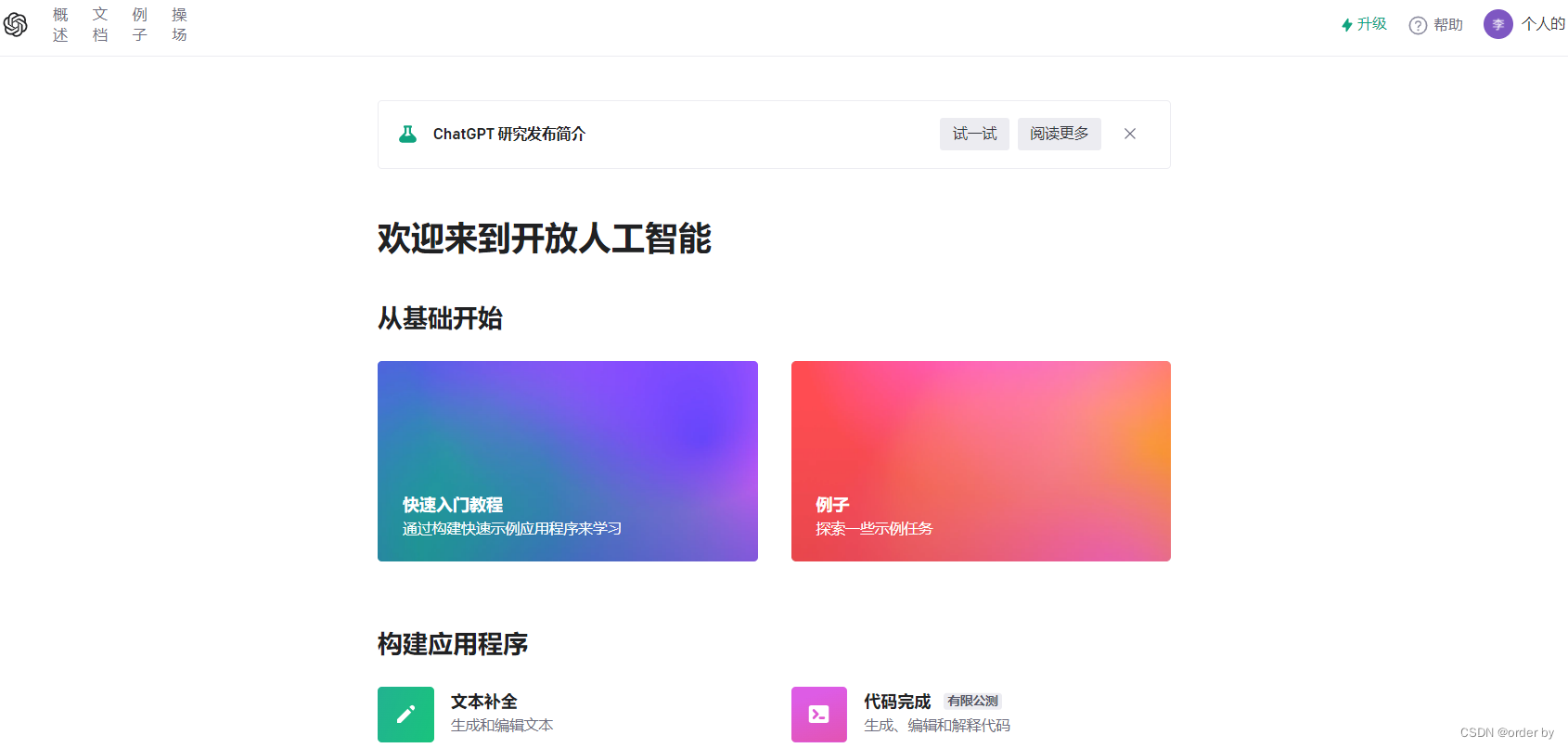This screenshot has height=748, width=1568.
Task: Open the 代码完成 title link
Action: coord(897,702)
